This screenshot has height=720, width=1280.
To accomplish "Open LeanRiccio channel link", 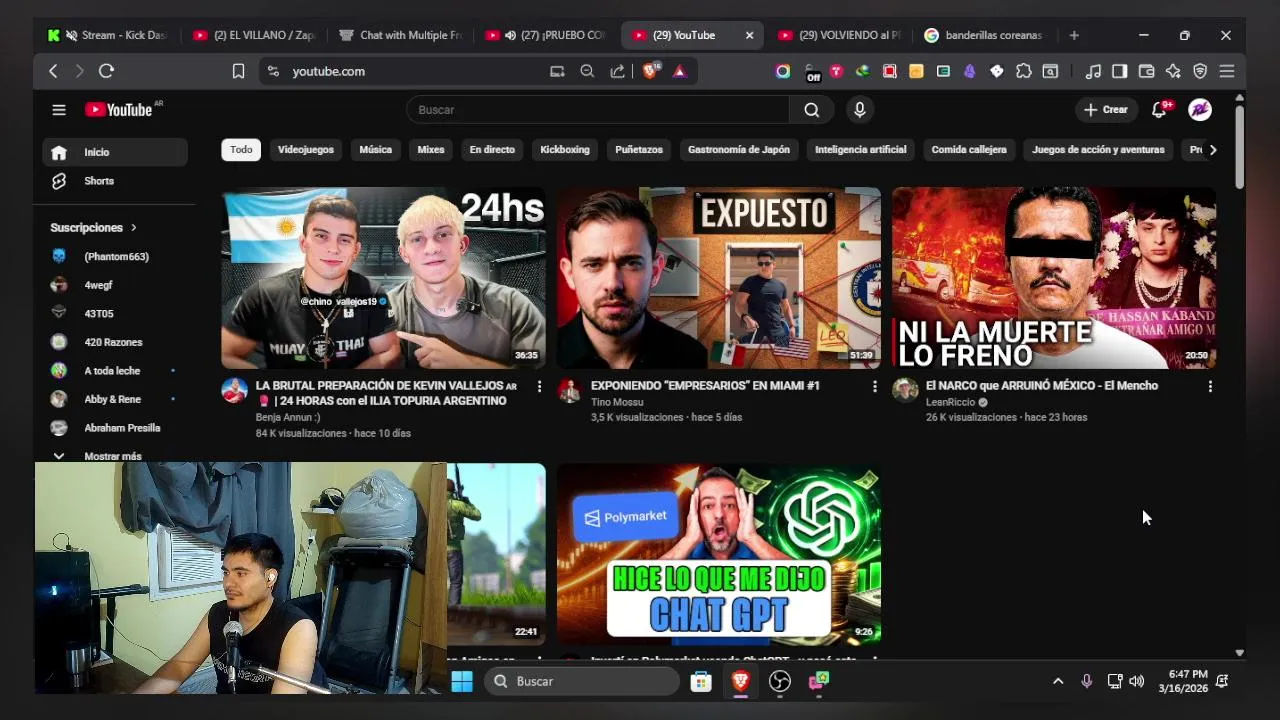I will [950, 402].
